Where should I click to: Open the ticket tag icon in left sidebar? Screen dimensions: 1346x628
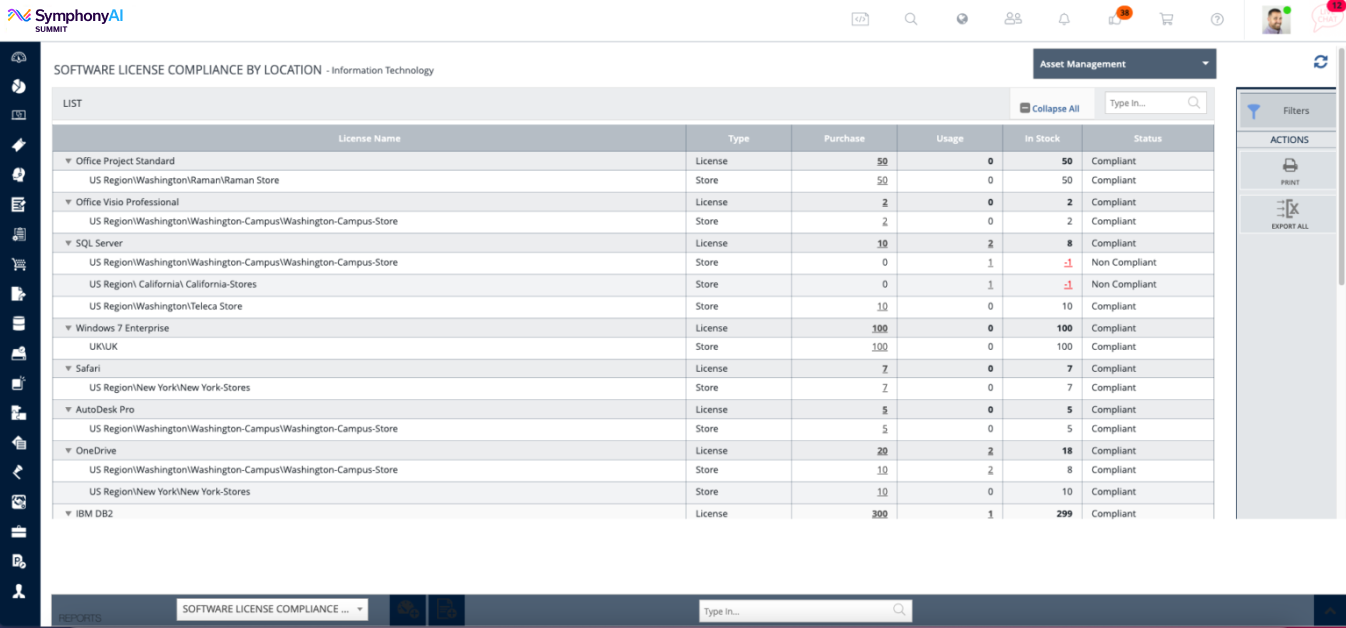coord(18,145)
